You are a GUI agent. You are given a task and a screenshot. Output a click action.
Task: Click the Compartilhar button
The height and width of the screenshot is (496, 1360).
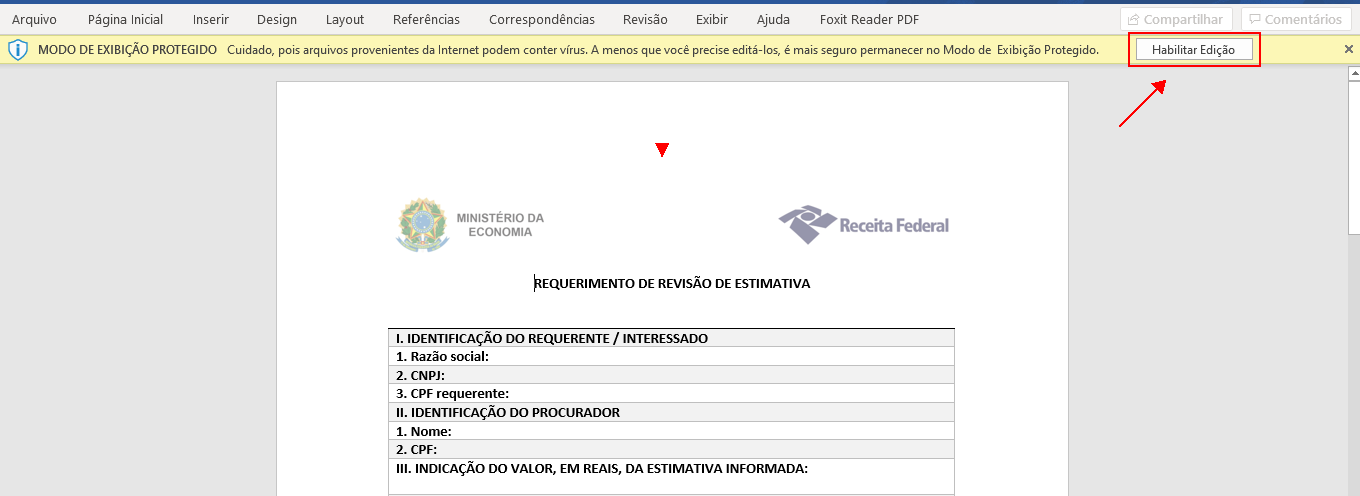pyautogui.click(x=1176, y=19)
